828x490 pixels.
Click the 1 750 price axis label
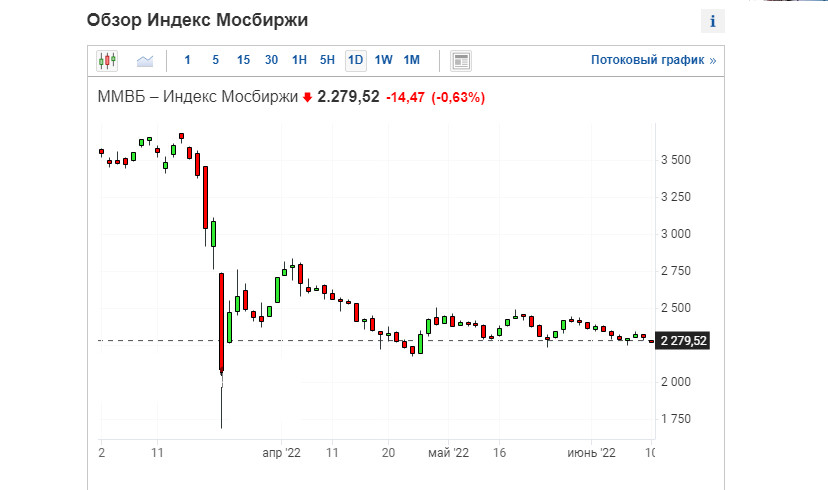[675, 419]
